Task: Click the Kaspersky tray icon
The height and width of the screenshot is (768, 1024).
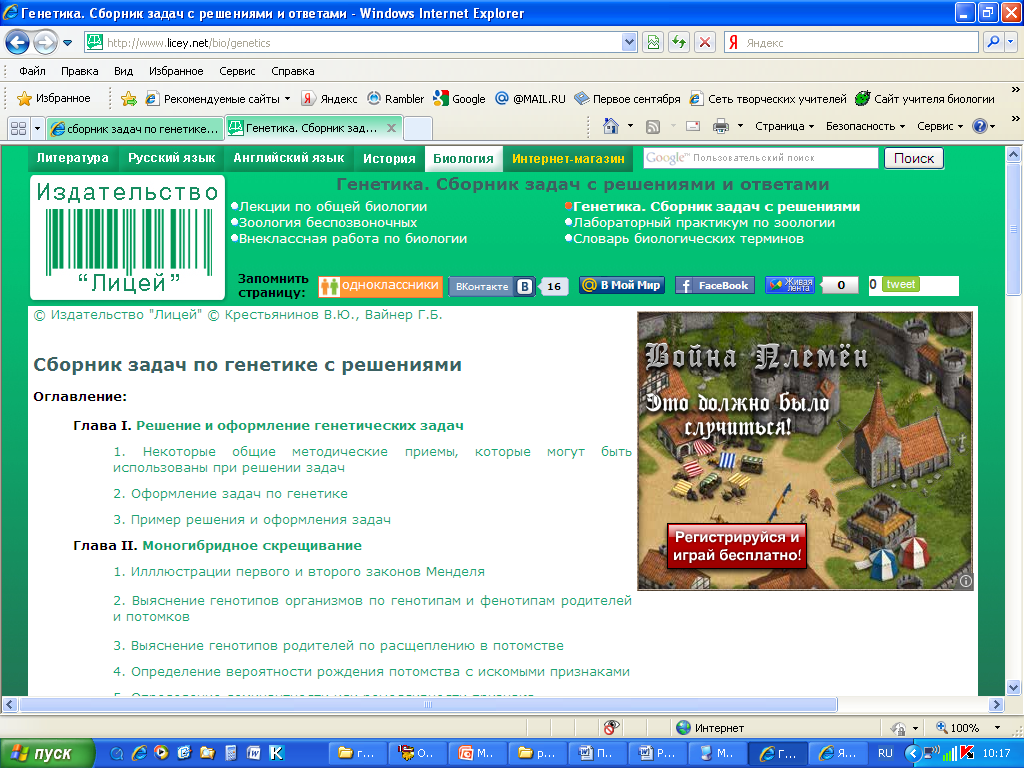Action: [x=968, y=753]
